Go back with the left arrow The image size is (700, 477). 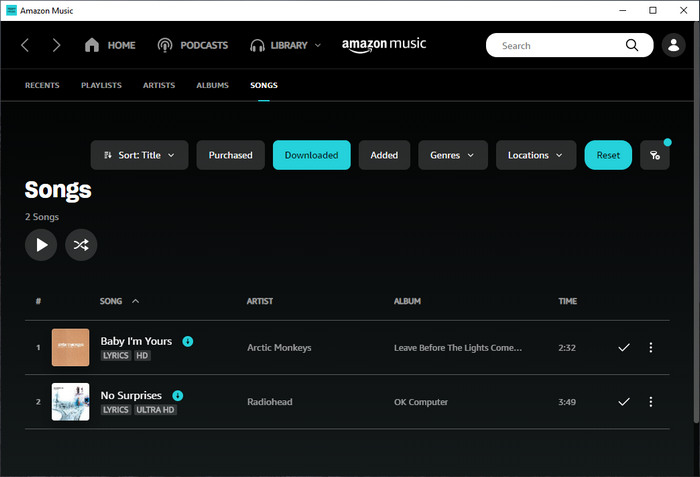[25, 45]
